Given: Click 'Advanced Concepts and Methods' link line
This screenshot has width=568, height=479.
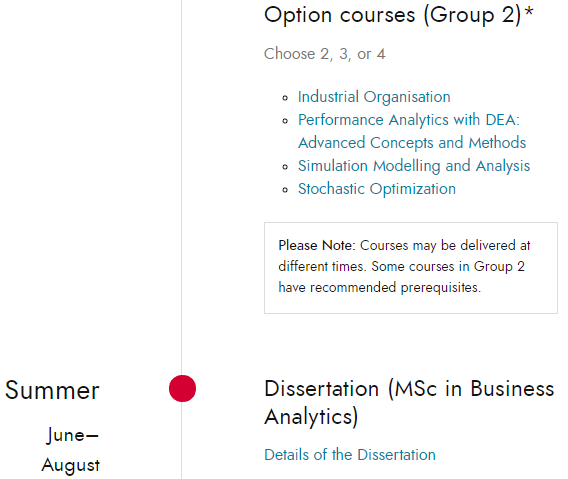Looking at the screenshot, I should [x=412, y=143].
